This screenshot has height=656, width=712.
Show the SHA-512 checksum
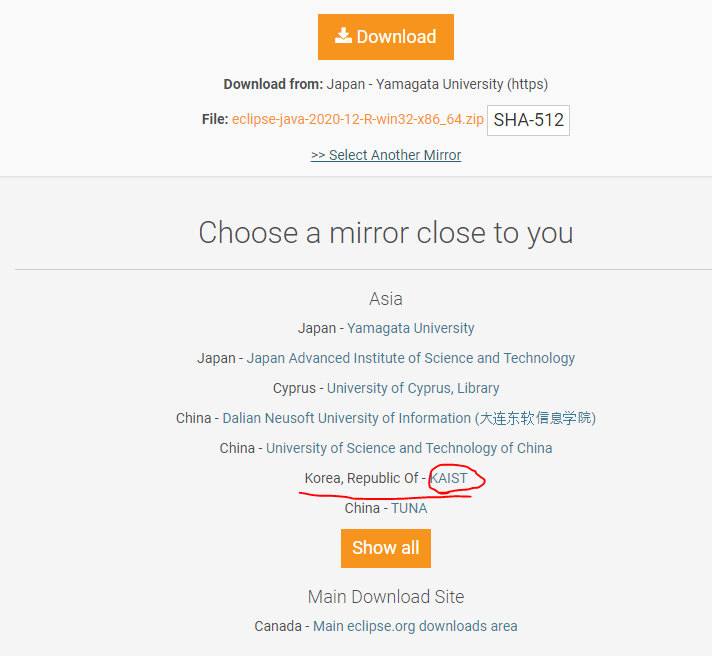tap(528, 120)
